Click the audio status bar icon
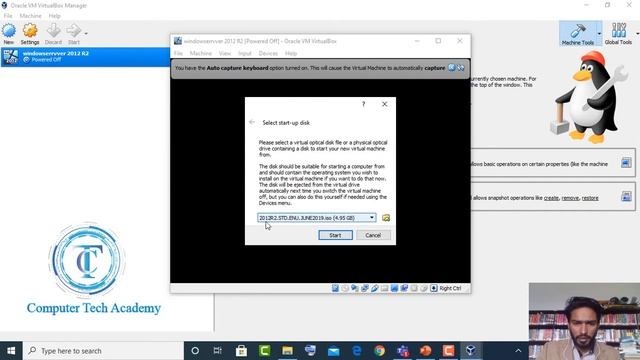Viewport: 640px width, 360px height. [x=355, y=288]
